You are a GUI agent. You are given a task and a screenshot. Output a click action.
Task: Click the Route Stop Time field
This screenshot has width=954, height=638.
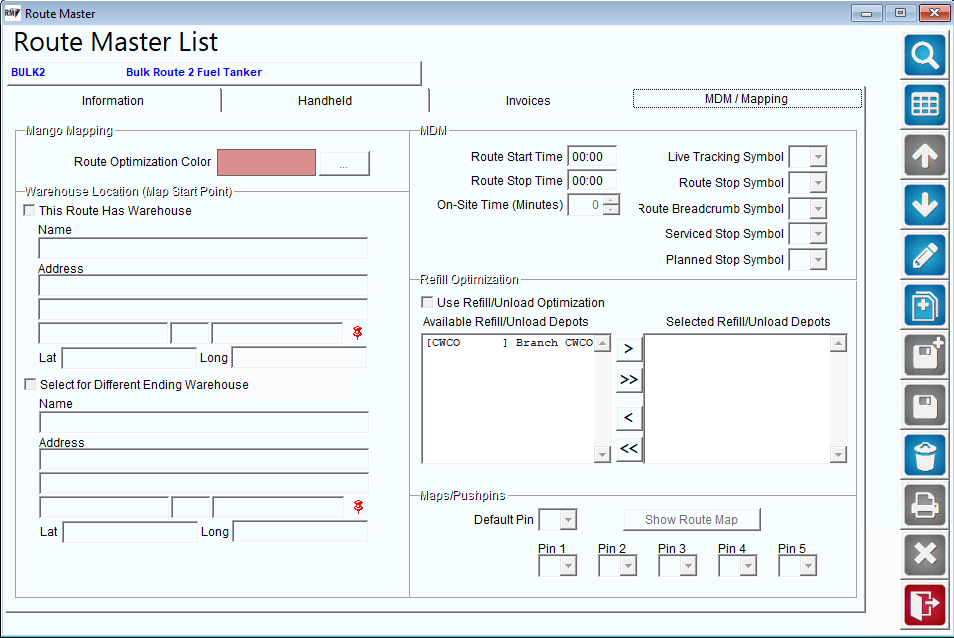pos(592,181)
